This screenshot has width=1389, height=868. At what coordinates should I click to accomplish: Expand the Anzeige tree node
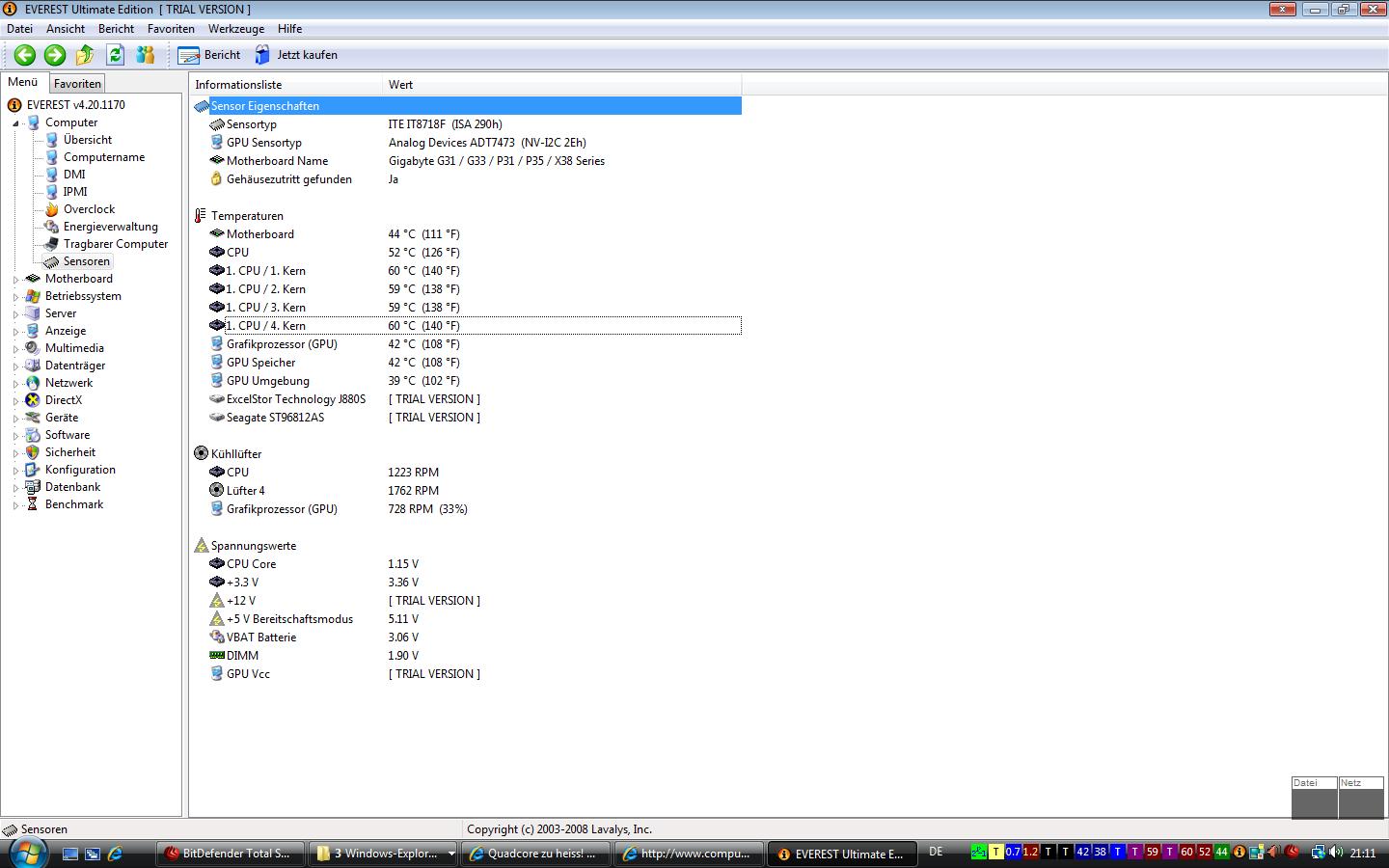click(x=15, y=332)
